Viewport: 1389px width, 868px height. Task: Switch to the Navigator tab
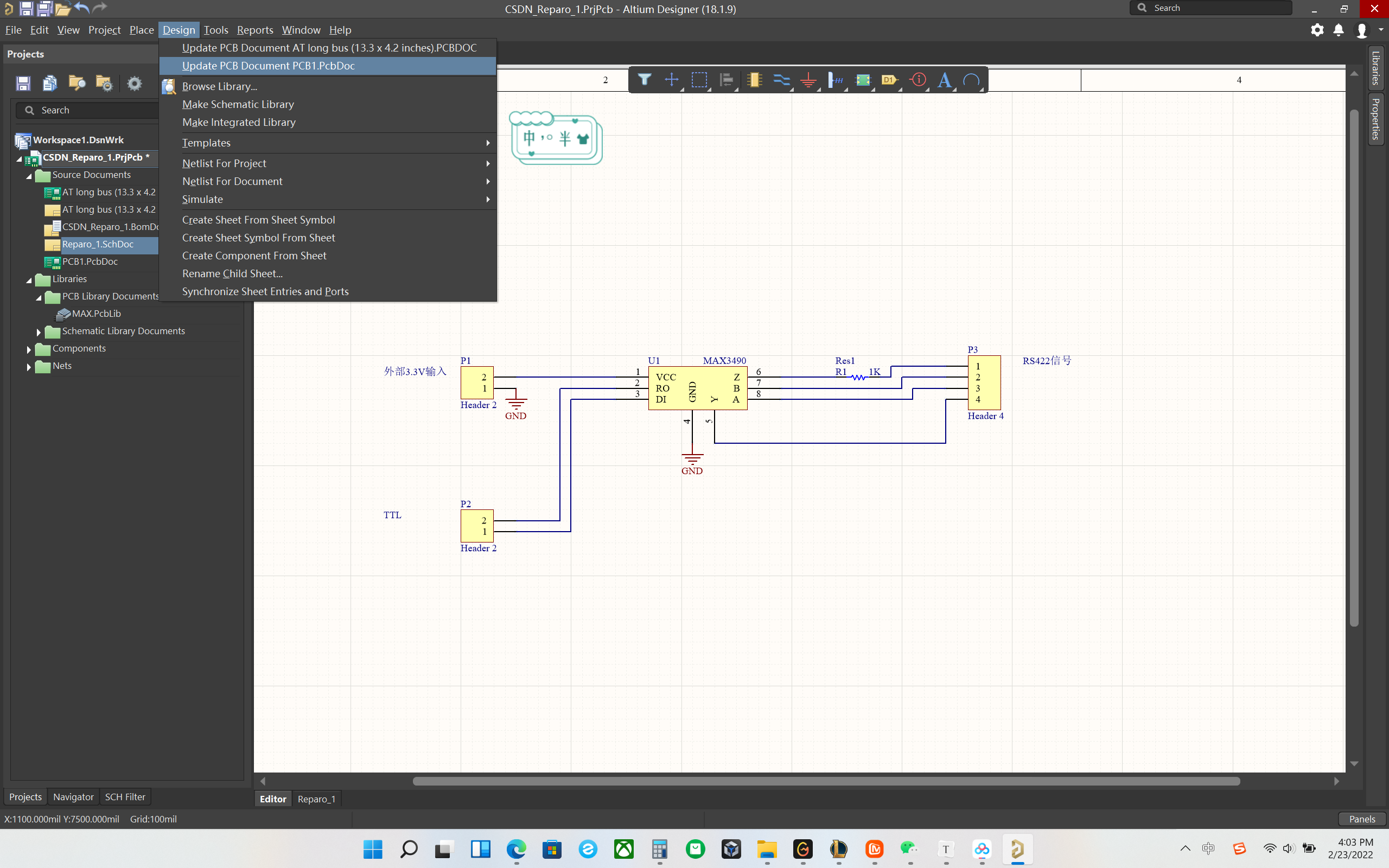(73, 797)
